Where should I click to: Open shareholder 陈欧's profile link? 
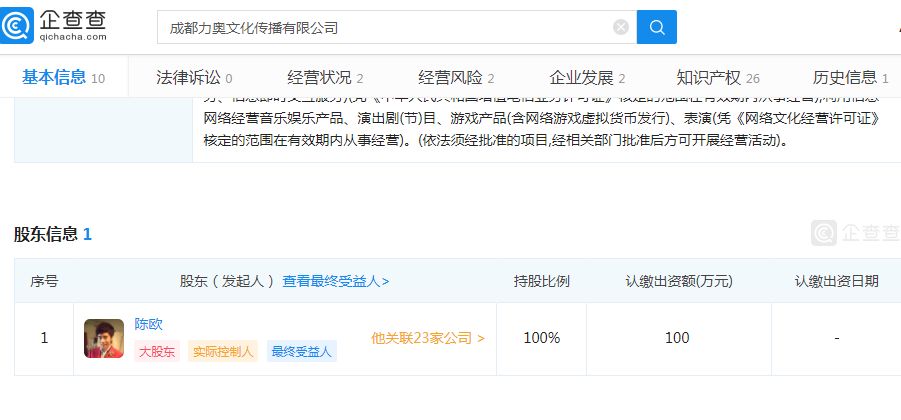pos(149,324)
